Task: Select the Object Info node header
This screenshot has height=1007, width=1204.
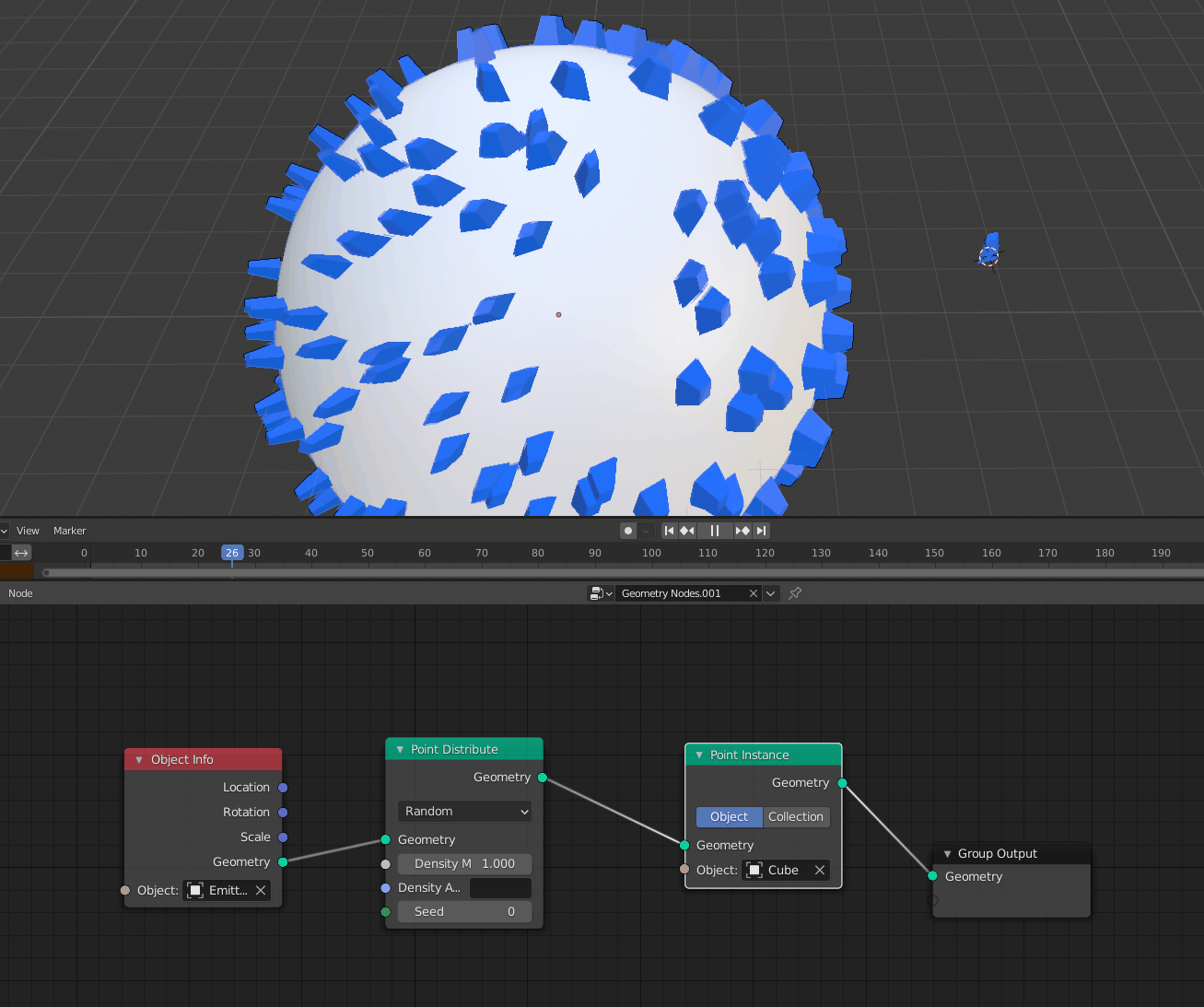Action: coord(203,760)
